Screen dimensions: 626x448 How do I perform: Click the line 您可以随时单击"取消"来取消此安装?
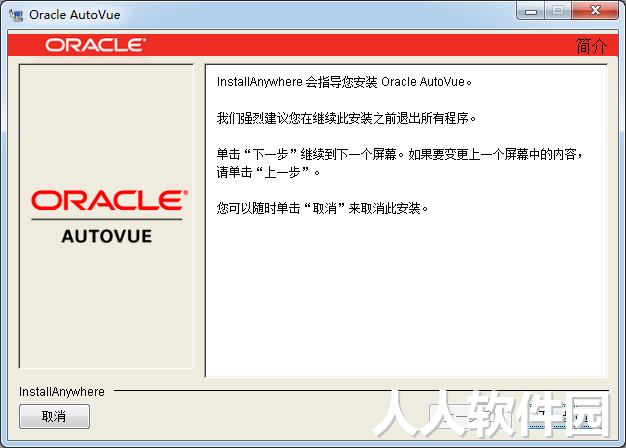point(322,208)
